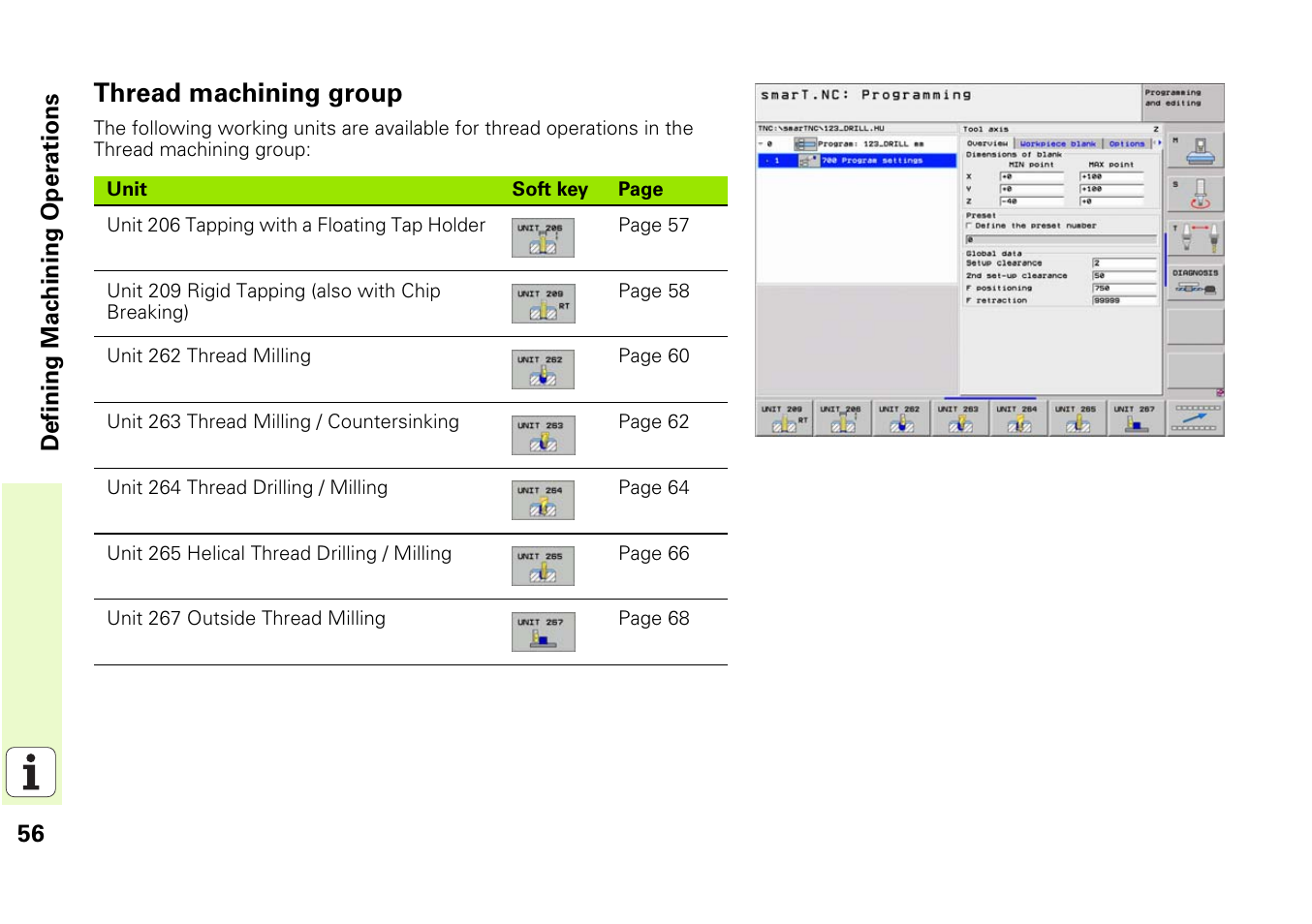
Task: Select the UNIT 209 rigid tapping soft key in the smarT.NC soft-key row
Action: pos(784,418)
